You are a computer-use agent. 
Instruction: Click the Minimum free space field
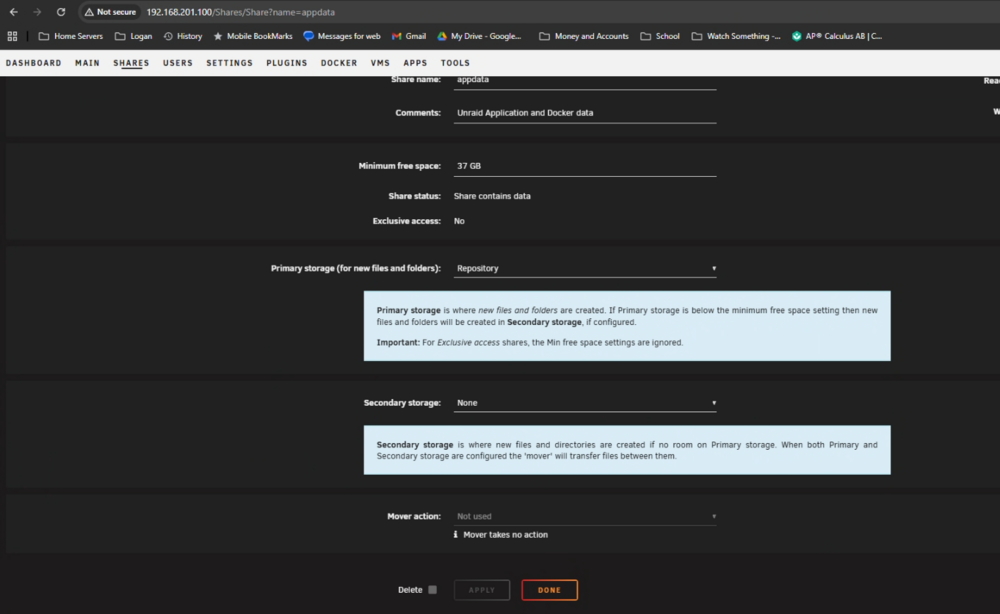pos(585,166)
